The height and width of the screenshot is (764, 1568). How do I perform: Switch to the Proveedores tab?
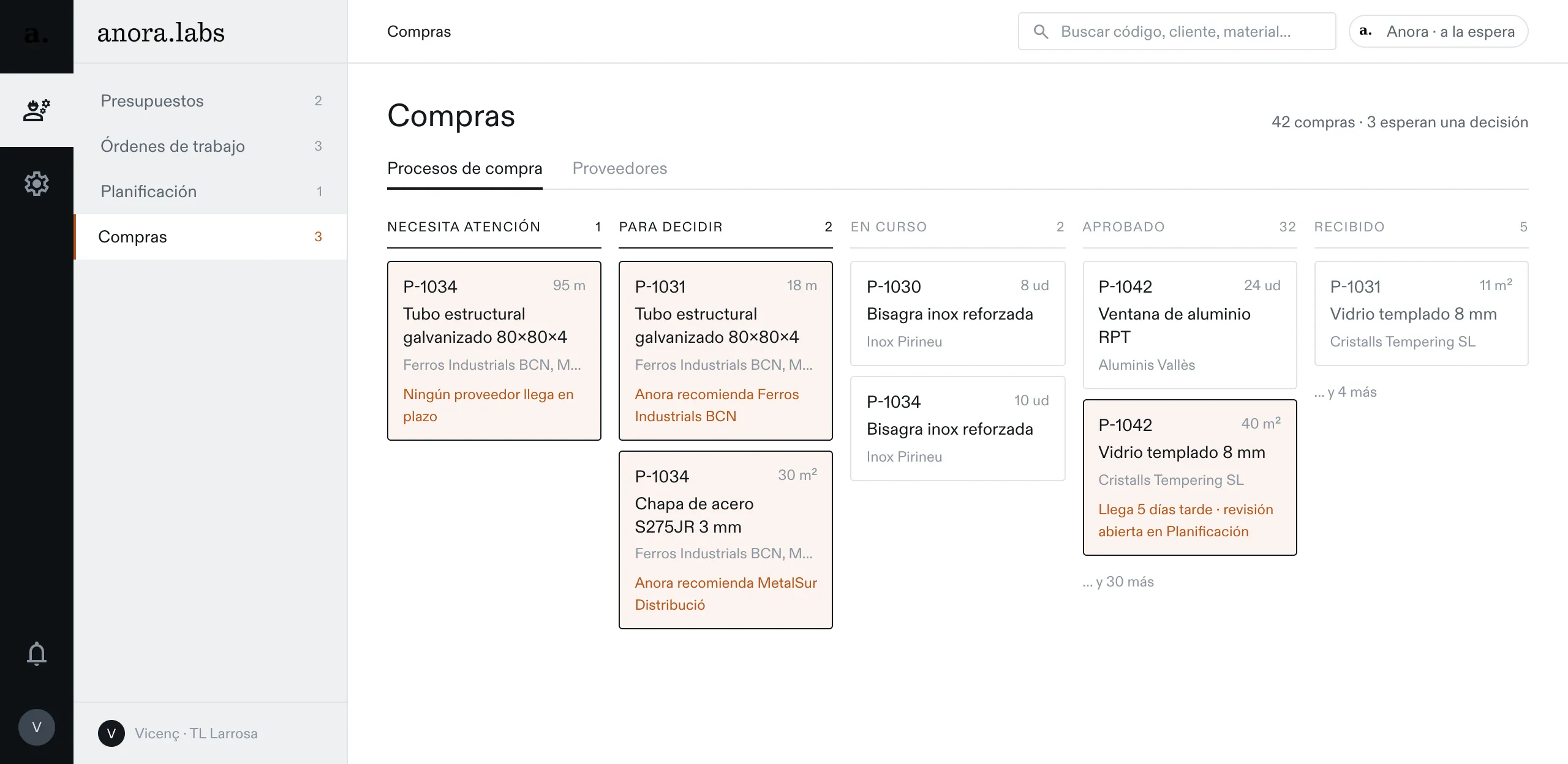[x=619, y=168]
